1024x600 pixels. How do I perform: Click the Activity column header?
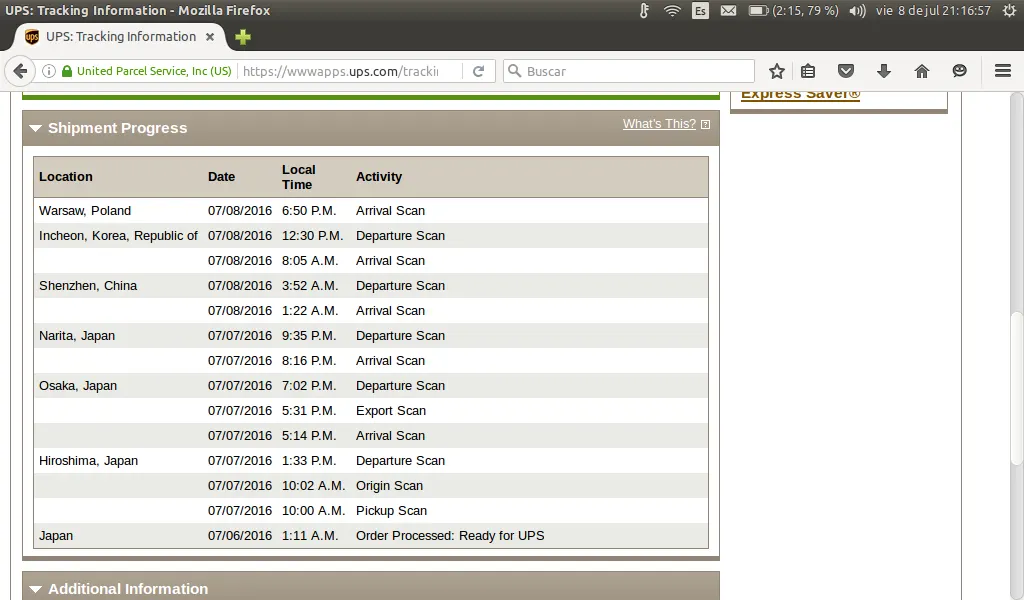click(379, 177)
